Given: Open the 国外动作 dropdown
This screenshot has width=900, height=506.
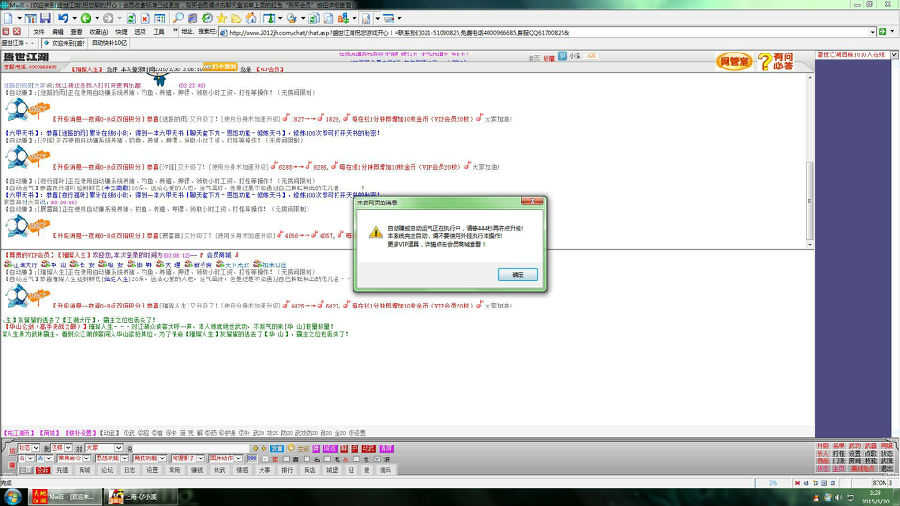Looking at the screenshot, I should pyautogui.click(x=225, y=458).
